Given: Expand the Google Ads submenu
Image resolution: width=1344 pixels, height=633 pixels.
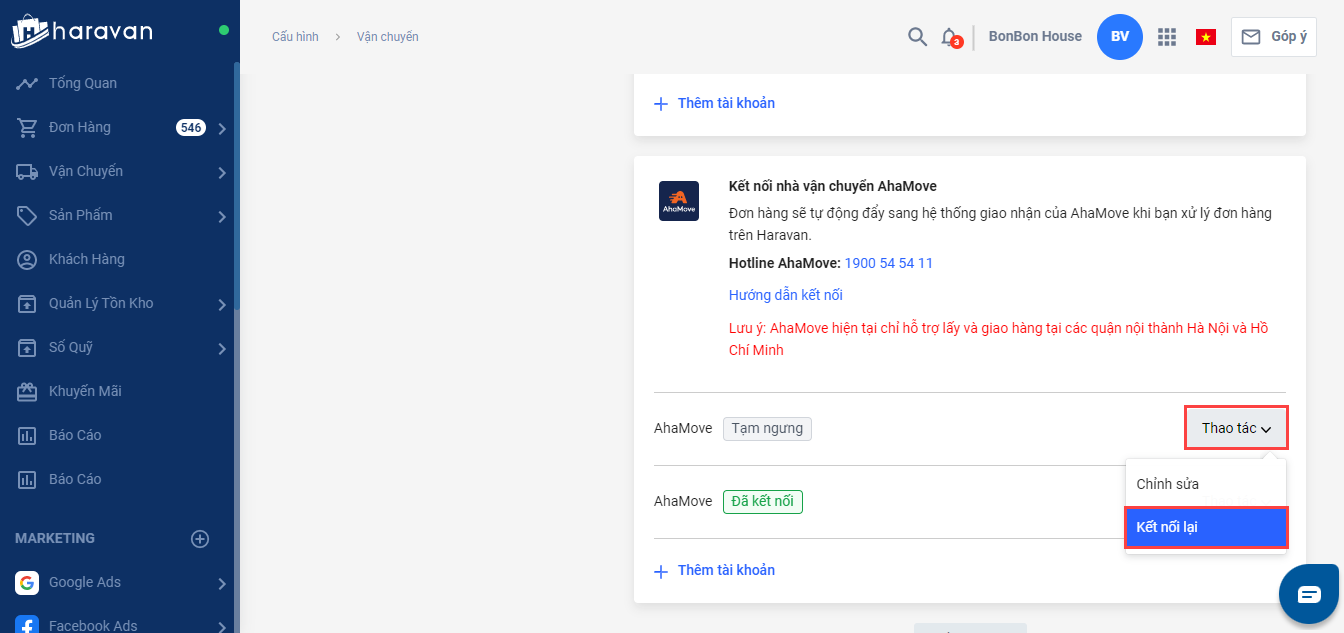Looking at the screenshot, I should pyautogui.click(x=221, y=583).
